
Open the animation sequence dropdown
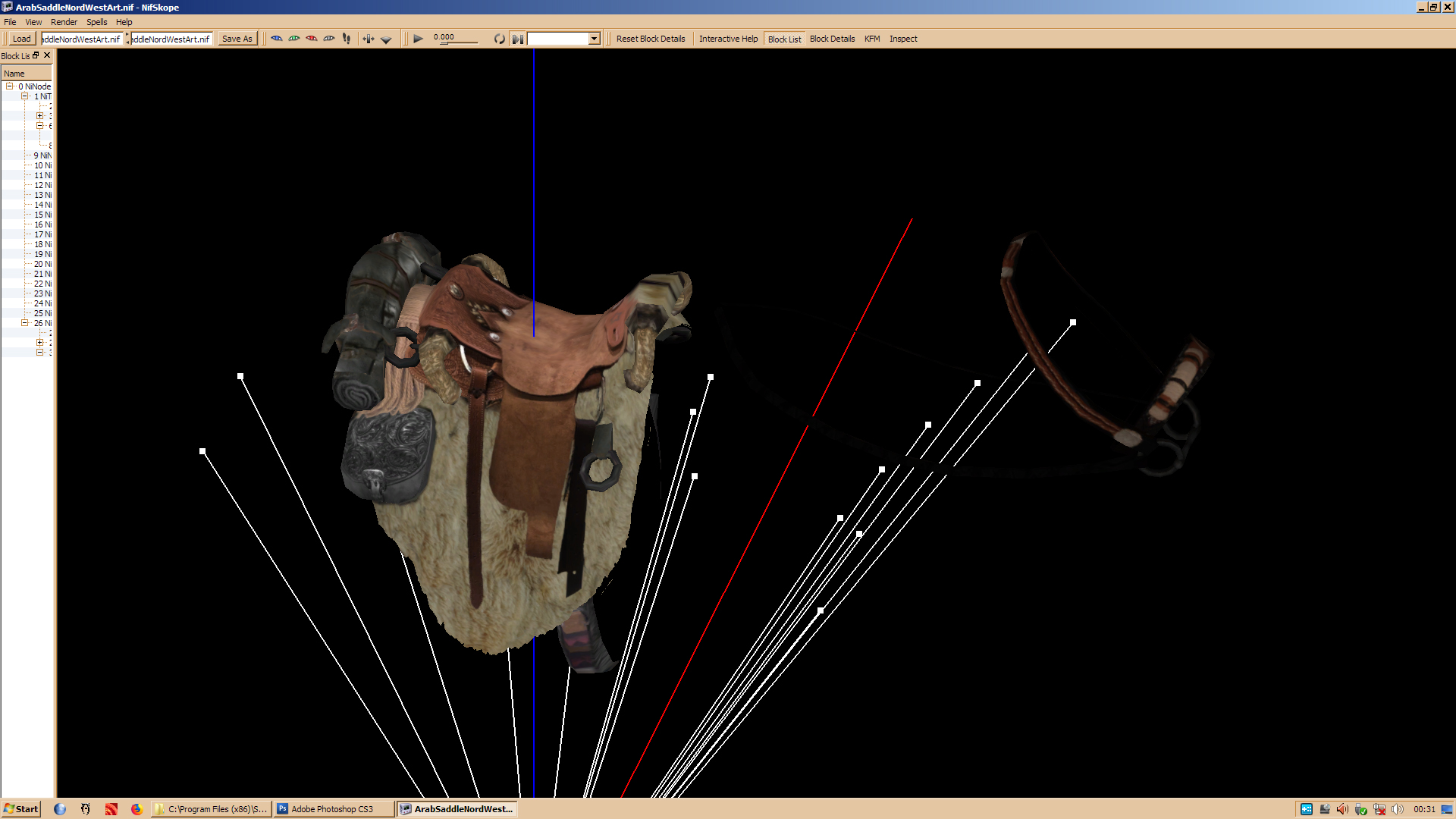[594, 39]
